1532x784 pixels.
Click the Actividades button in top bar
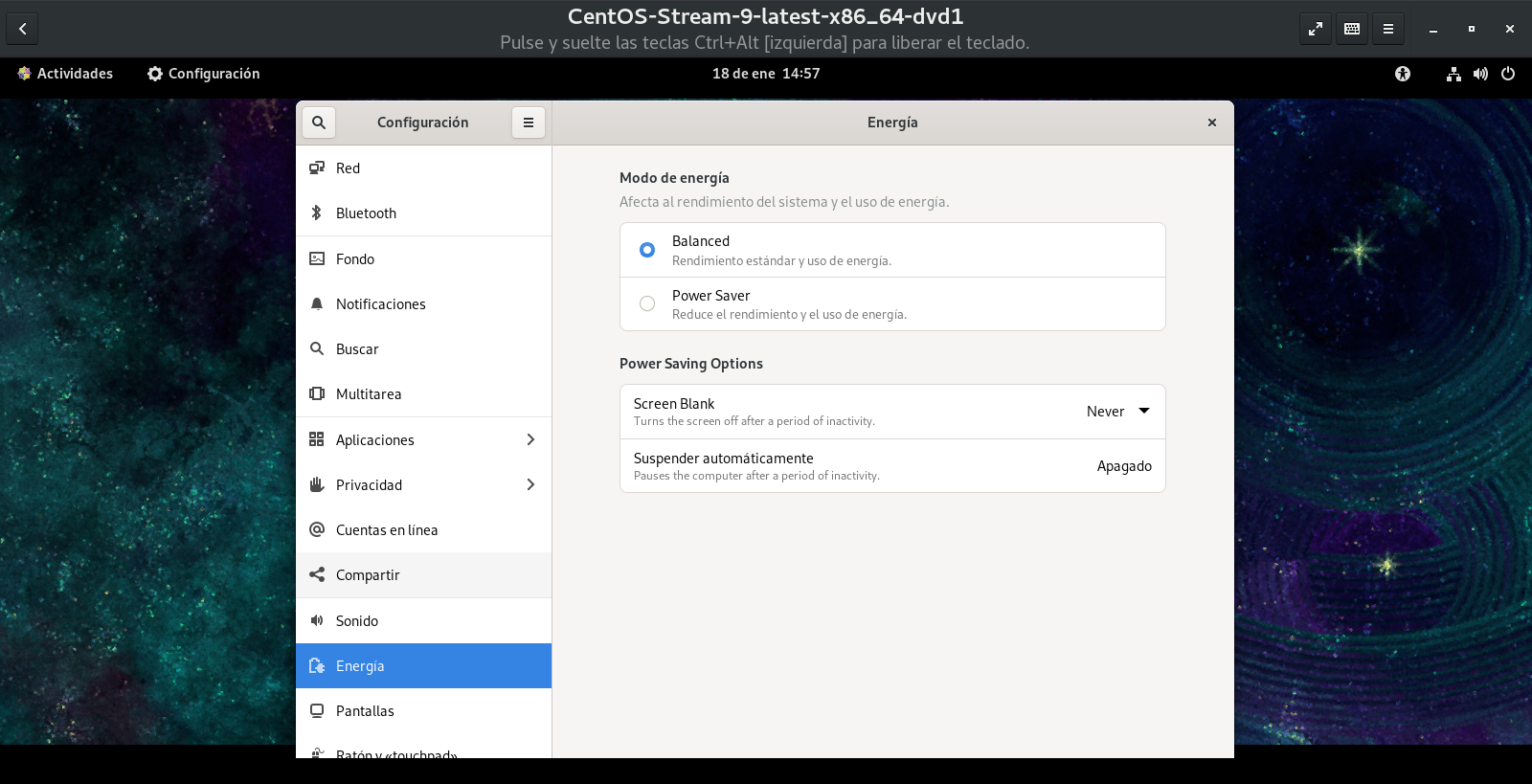65,74
